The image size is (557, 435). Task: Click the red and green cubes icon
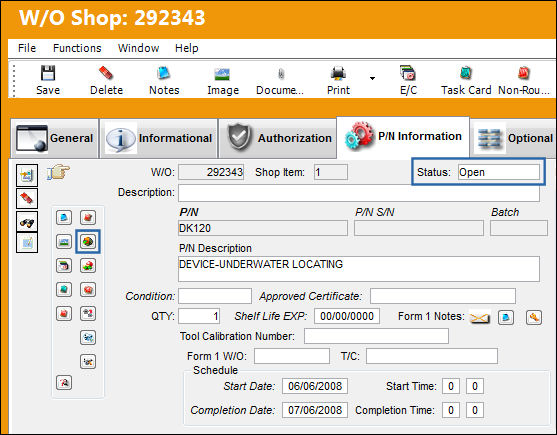click(88, 266)
